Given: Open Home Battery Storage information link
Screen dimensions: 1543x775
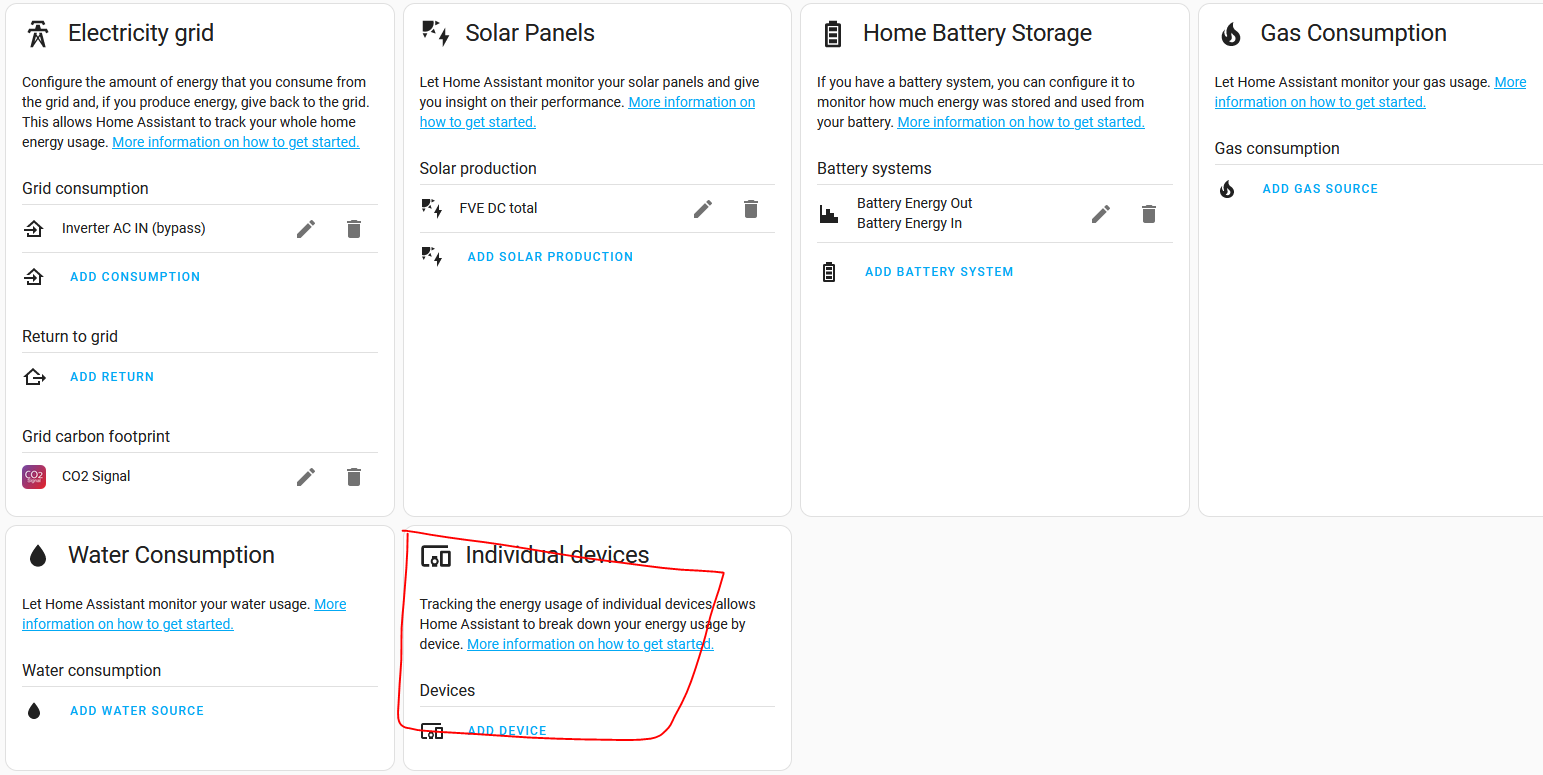Looking at the screenshot, I should [x=1020, y=122].
